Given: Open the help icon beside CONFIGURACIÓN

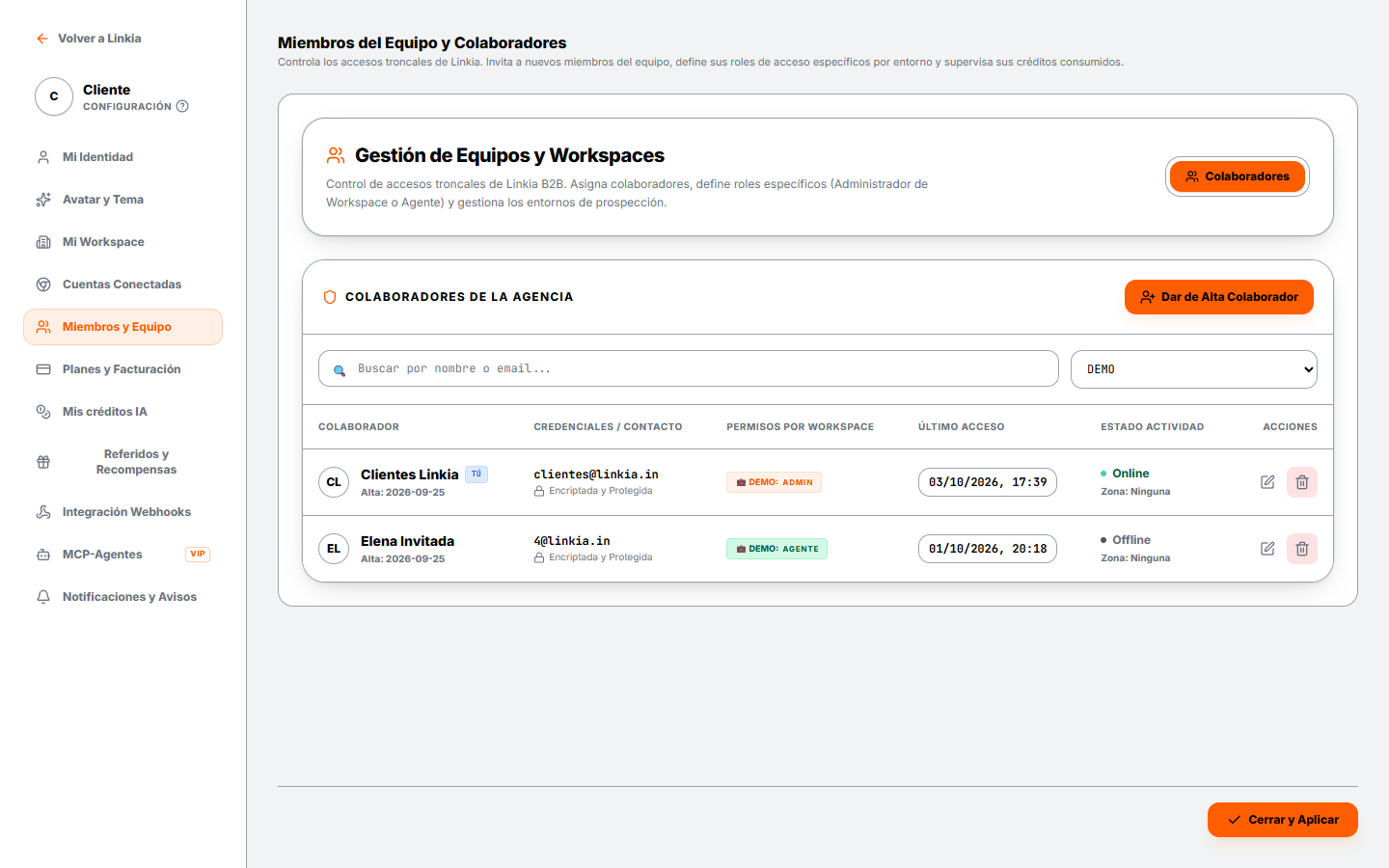Looking at the screenshot, I should coord(182,106).
